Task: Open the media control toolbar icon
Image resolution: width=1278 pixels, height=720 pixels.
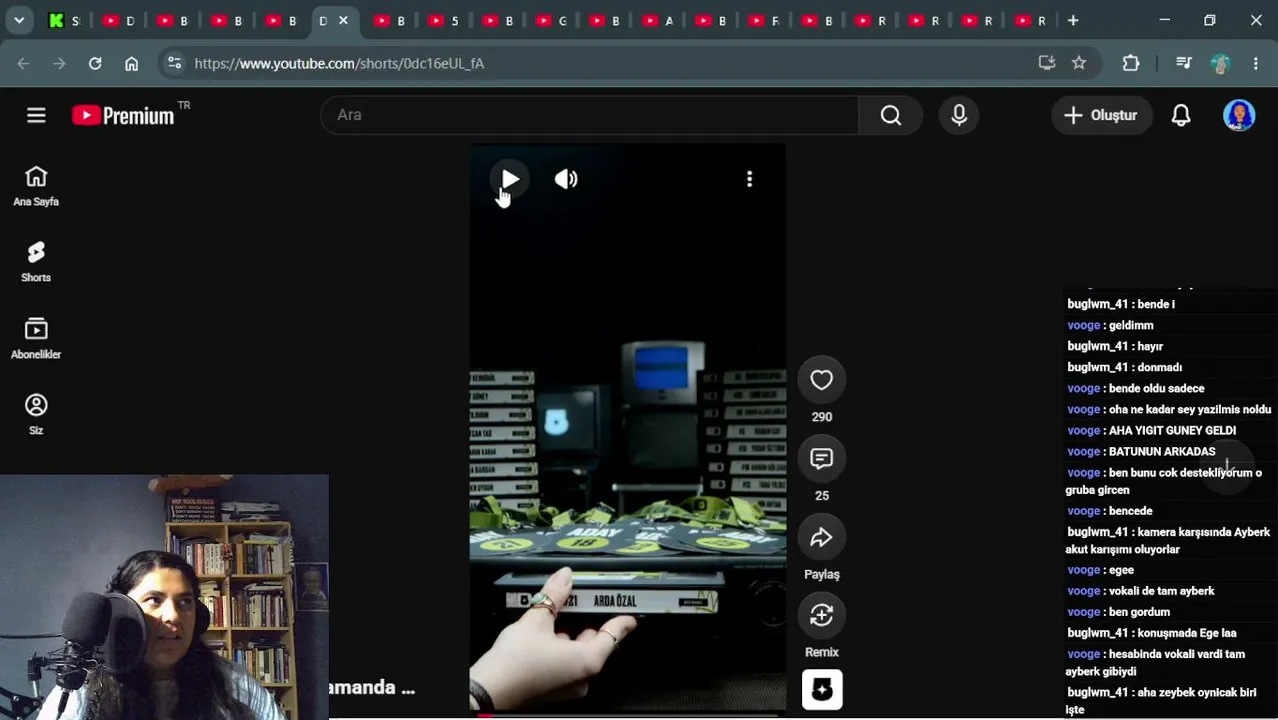Action: click(x=1184, y=63)
